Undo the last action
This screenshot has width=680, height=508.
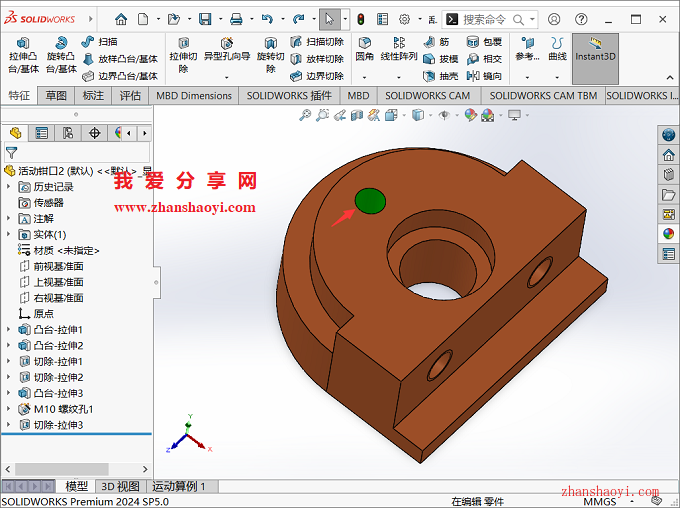coord(267,19)
